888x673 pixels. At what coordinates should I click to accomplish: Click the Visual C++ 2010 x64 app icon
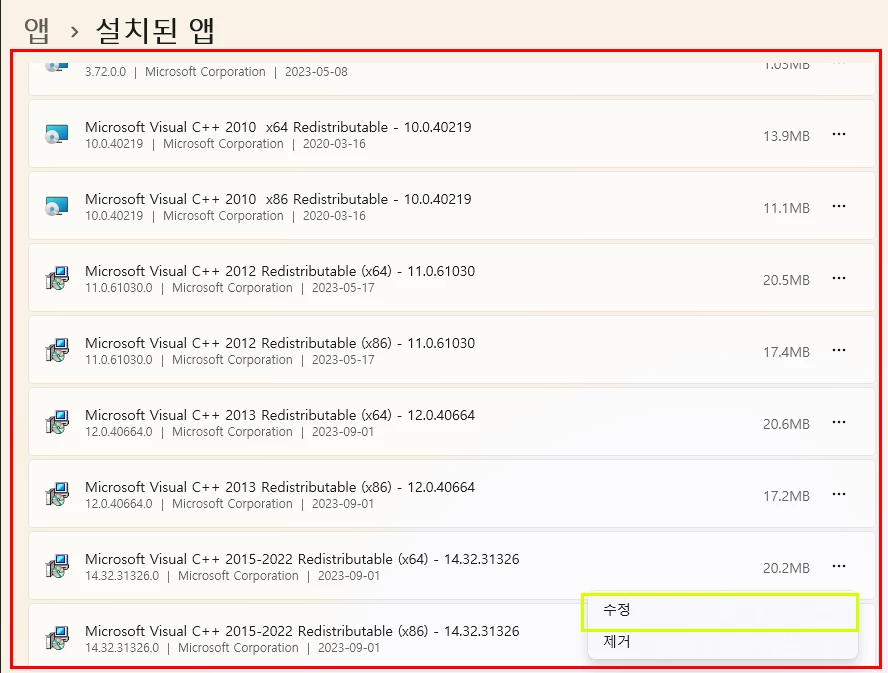tap(57, 135)
